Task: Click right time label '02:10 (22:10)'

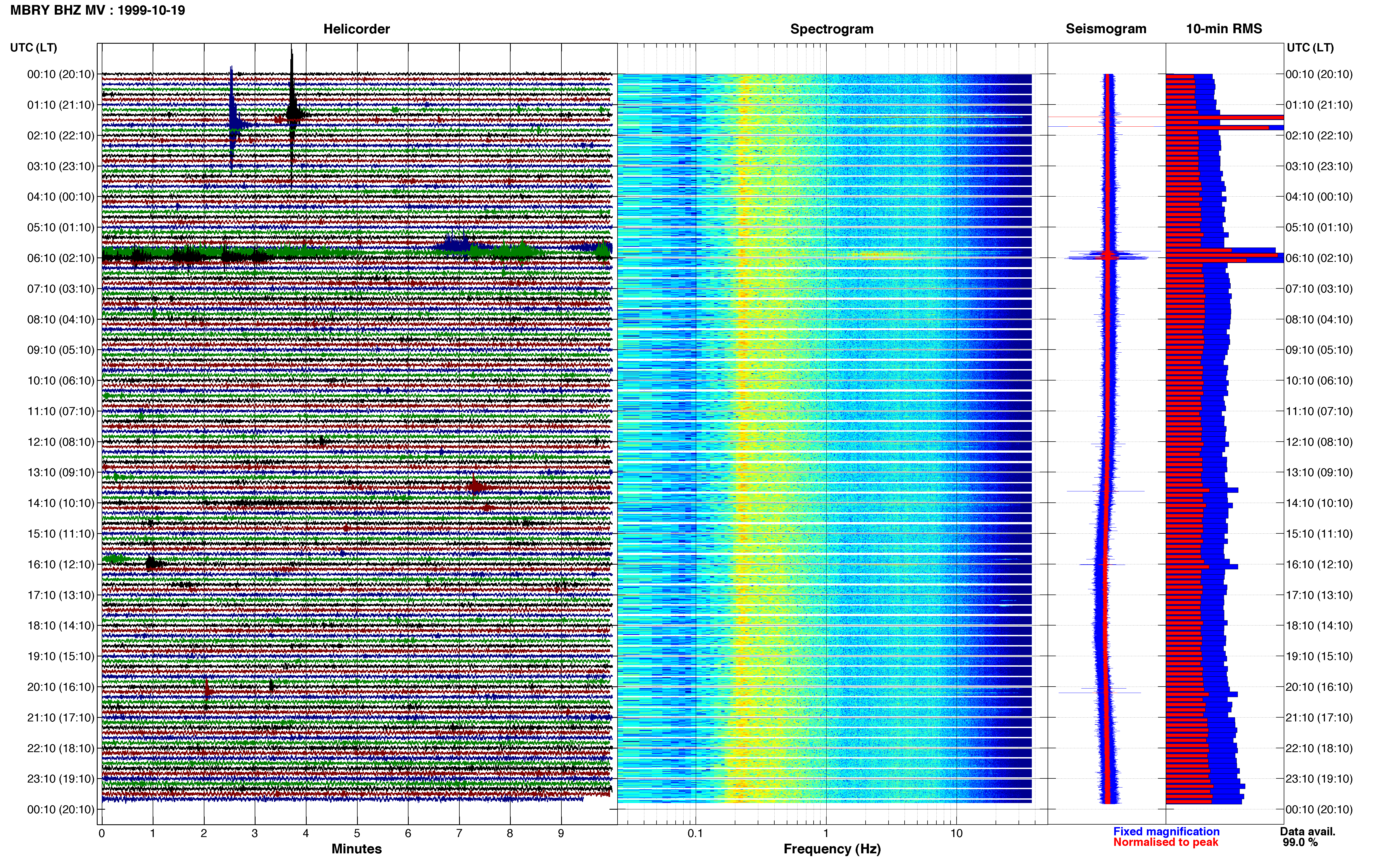Action: point(1319,135)
